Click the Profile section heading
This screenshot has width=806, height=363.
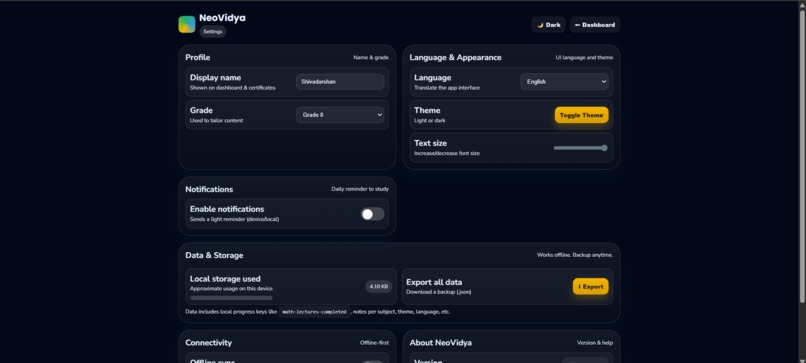click(x=198, y=58)
